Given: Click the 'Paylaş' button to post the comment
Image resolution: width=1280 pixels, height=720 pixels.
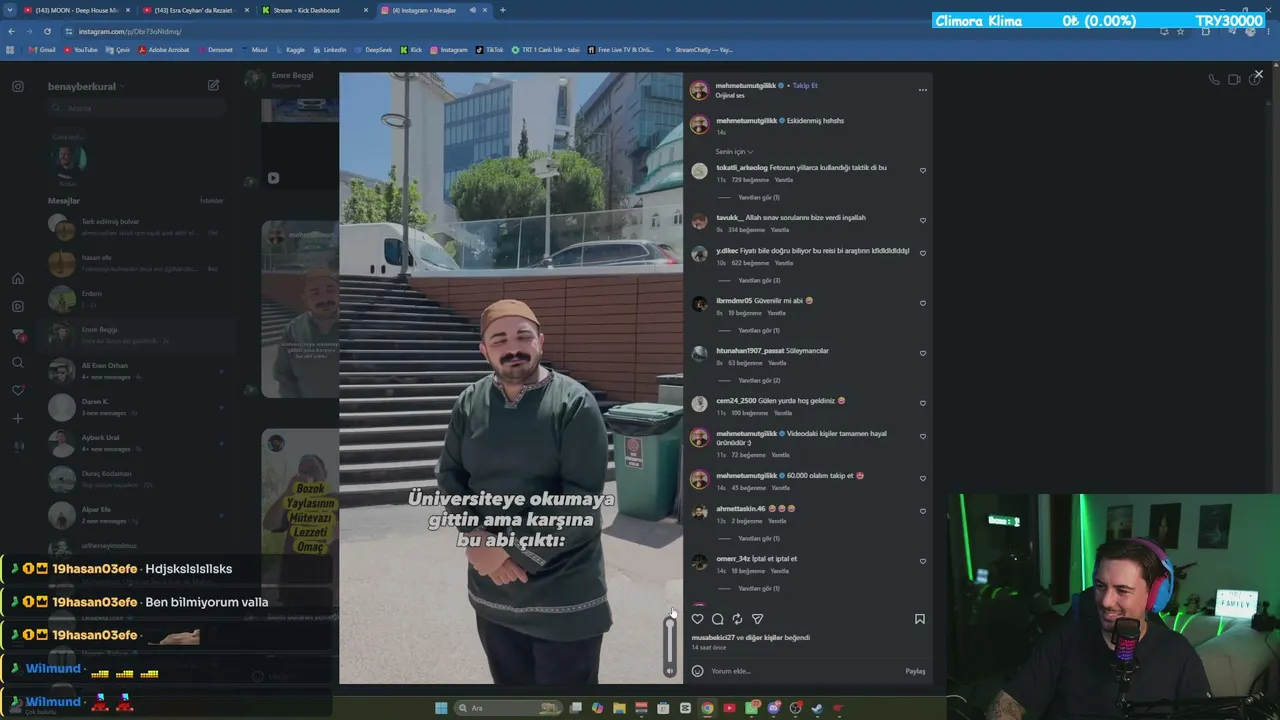Looking at the screenshot, I should click(915, 671).
